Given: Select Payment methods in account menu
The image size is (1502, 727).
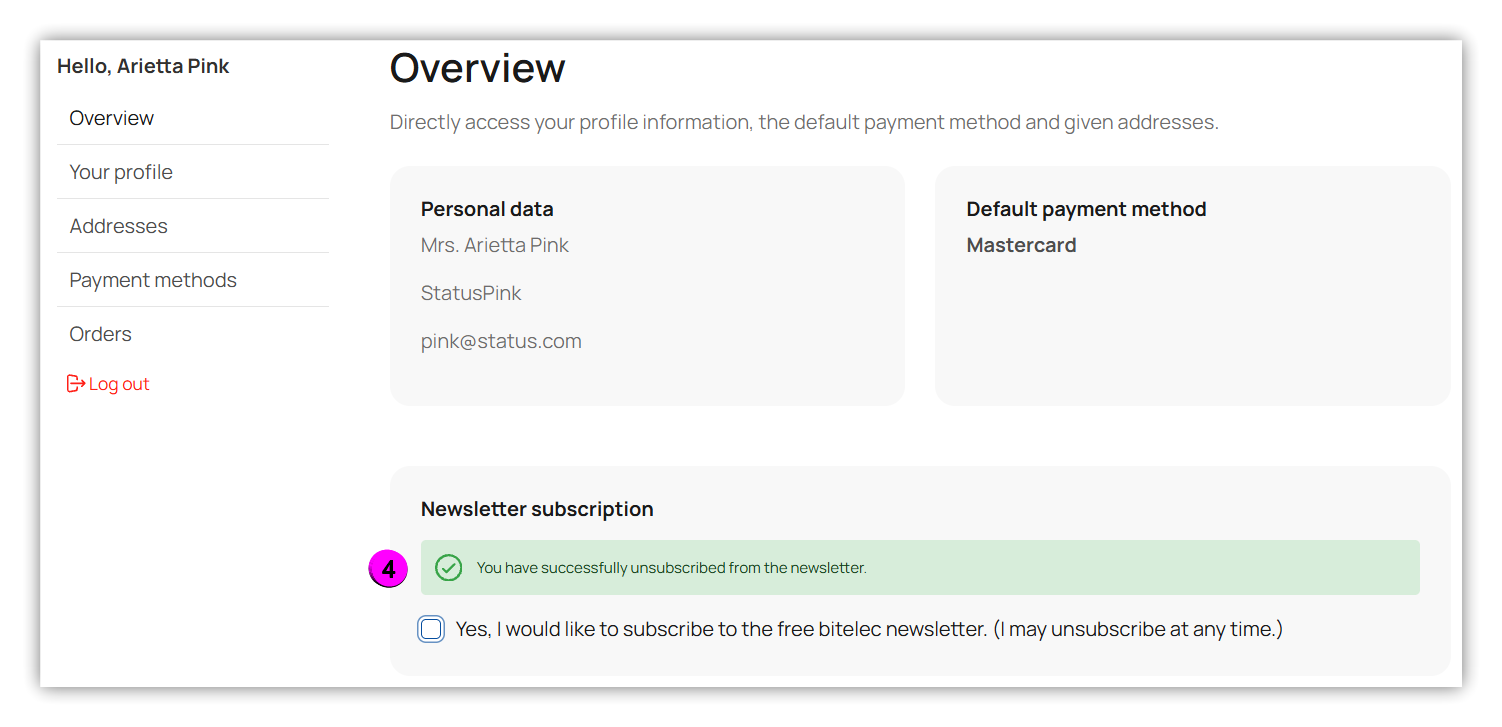Looking at the screenshot, I should coord(153,280).
